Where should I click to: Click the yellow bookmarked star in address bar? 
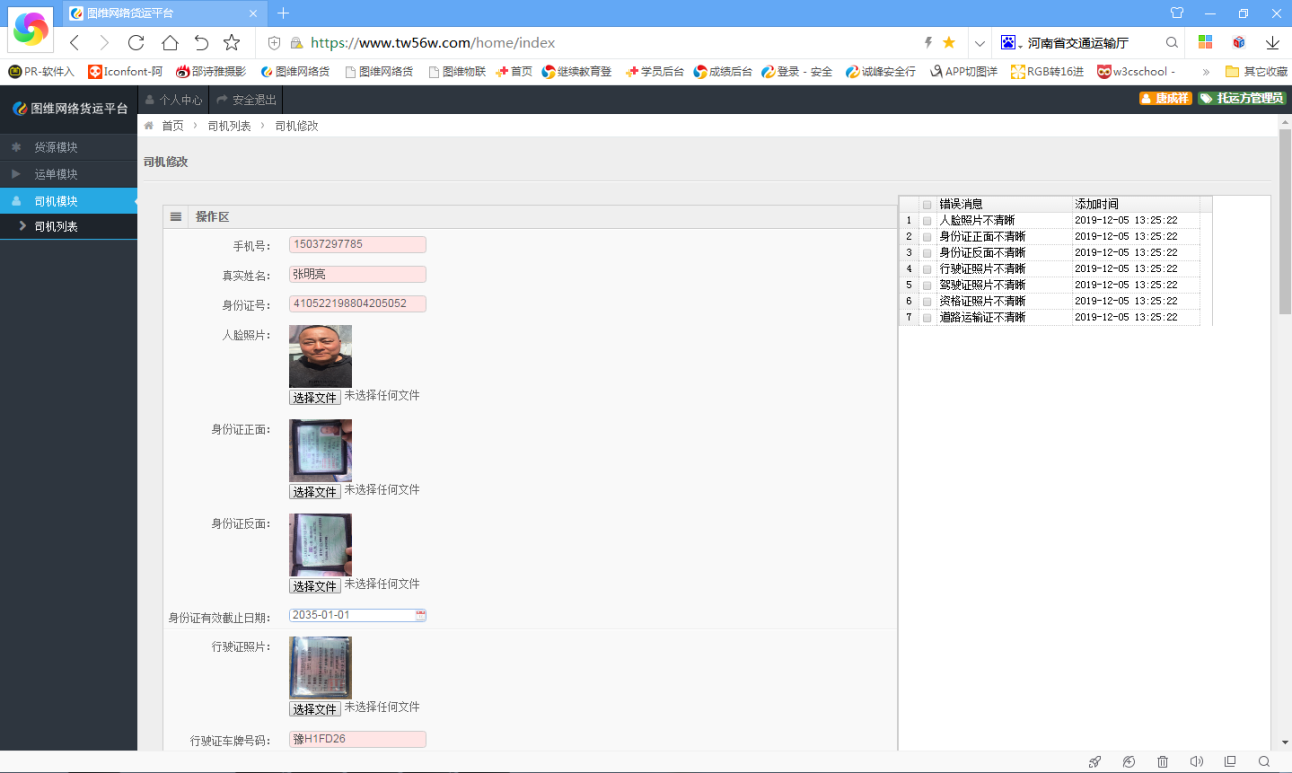point(949,43)
